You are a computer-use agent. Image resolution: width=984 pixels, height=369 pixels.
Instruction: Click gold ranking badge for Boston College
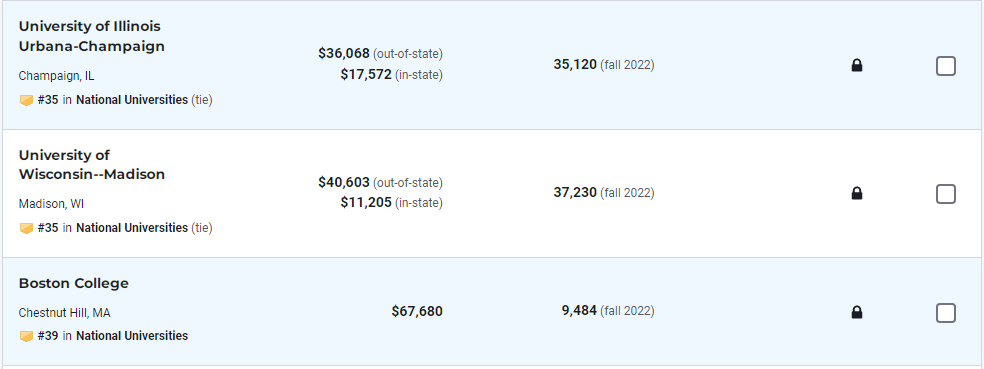pos(26,336)
